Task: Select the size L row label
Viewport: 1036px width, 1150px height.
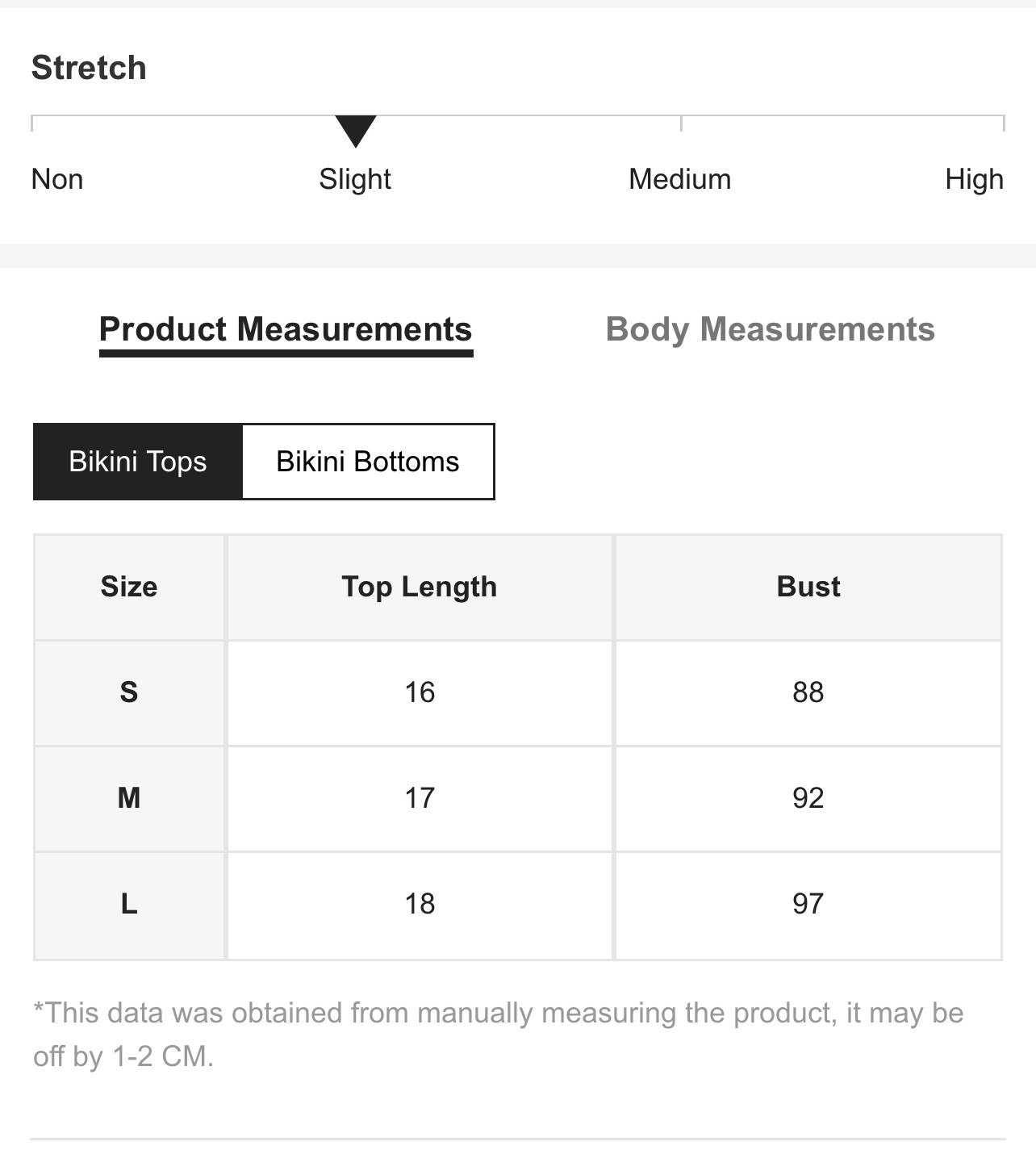Action: click(x=129, y=904)
